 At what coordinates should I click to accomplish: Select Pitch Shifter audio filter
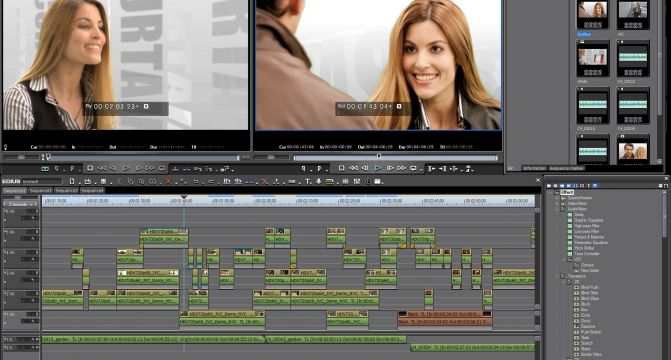tap(584, 248)
